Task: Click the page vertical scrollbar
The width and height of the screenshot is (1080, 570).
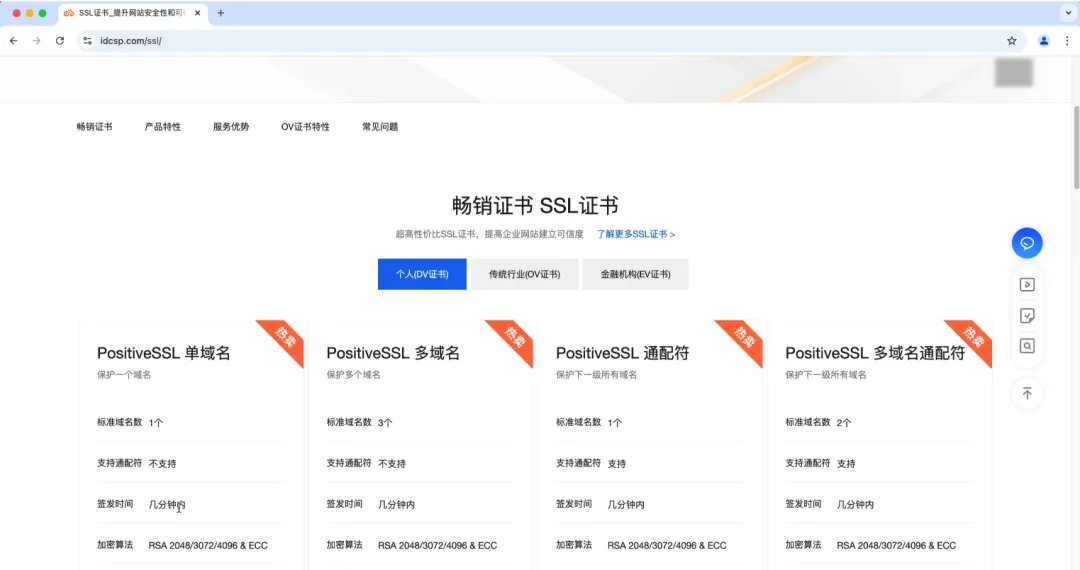Action: 1076,147
